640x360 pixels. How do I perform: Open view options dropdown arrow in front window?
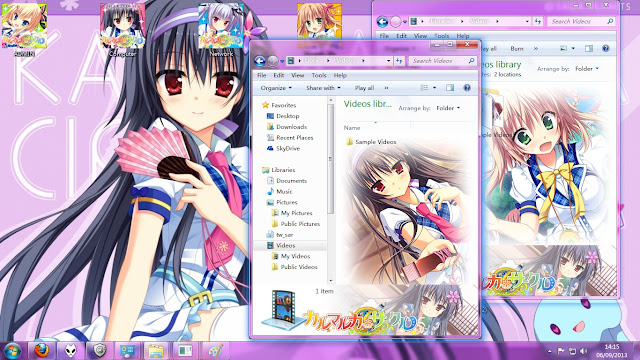[x=434, y=88]
